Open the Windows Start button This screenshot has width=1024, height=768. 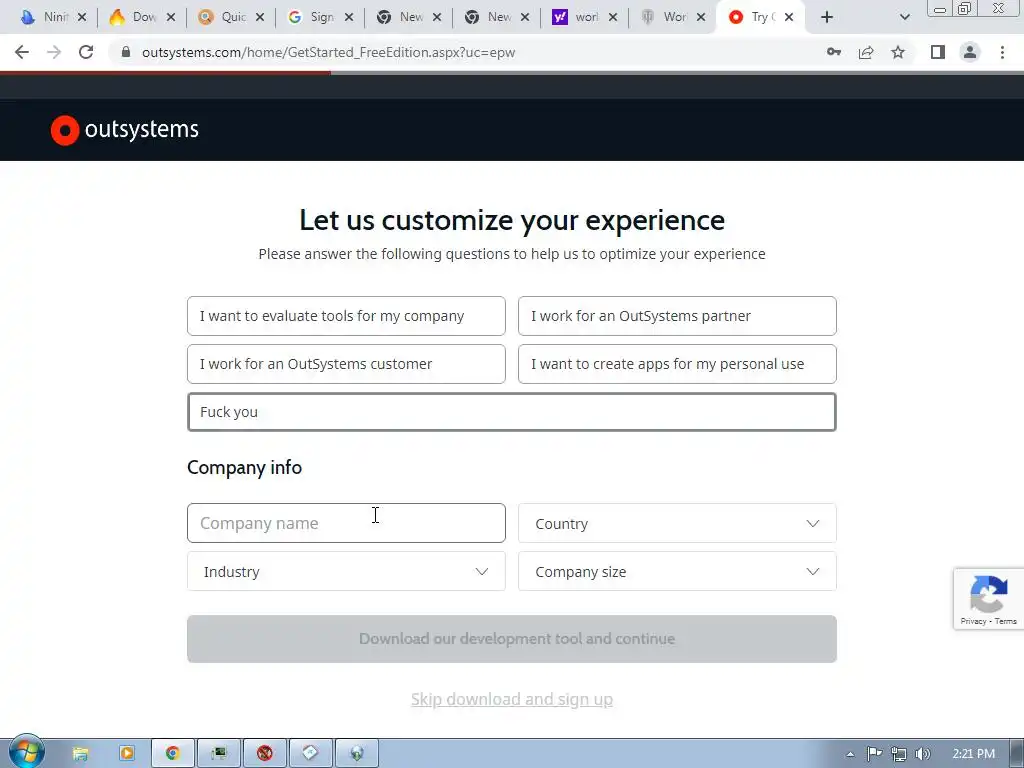point(27,752)
